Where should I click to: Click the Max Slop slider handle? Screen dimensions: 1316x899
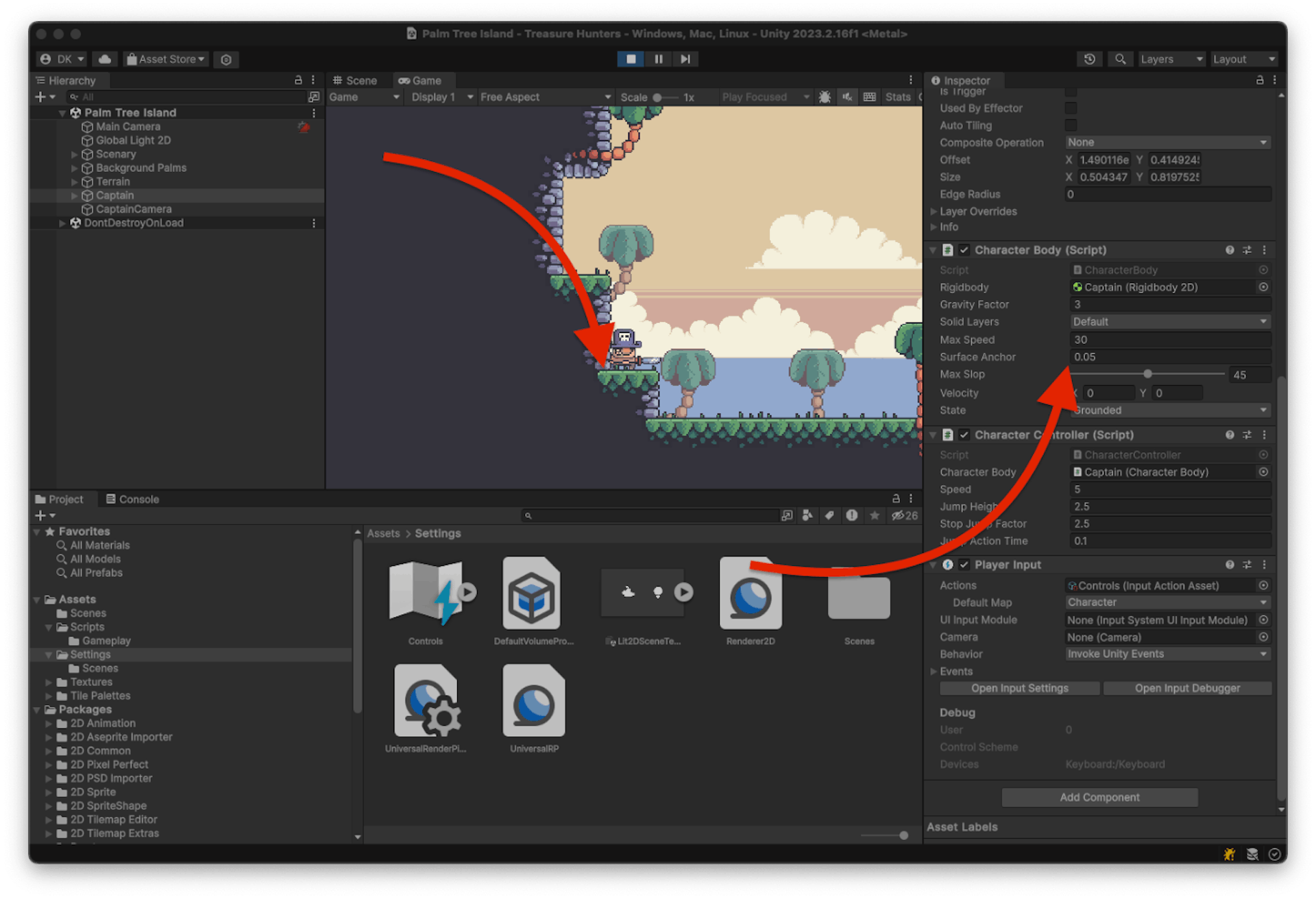pos(1147,374)
